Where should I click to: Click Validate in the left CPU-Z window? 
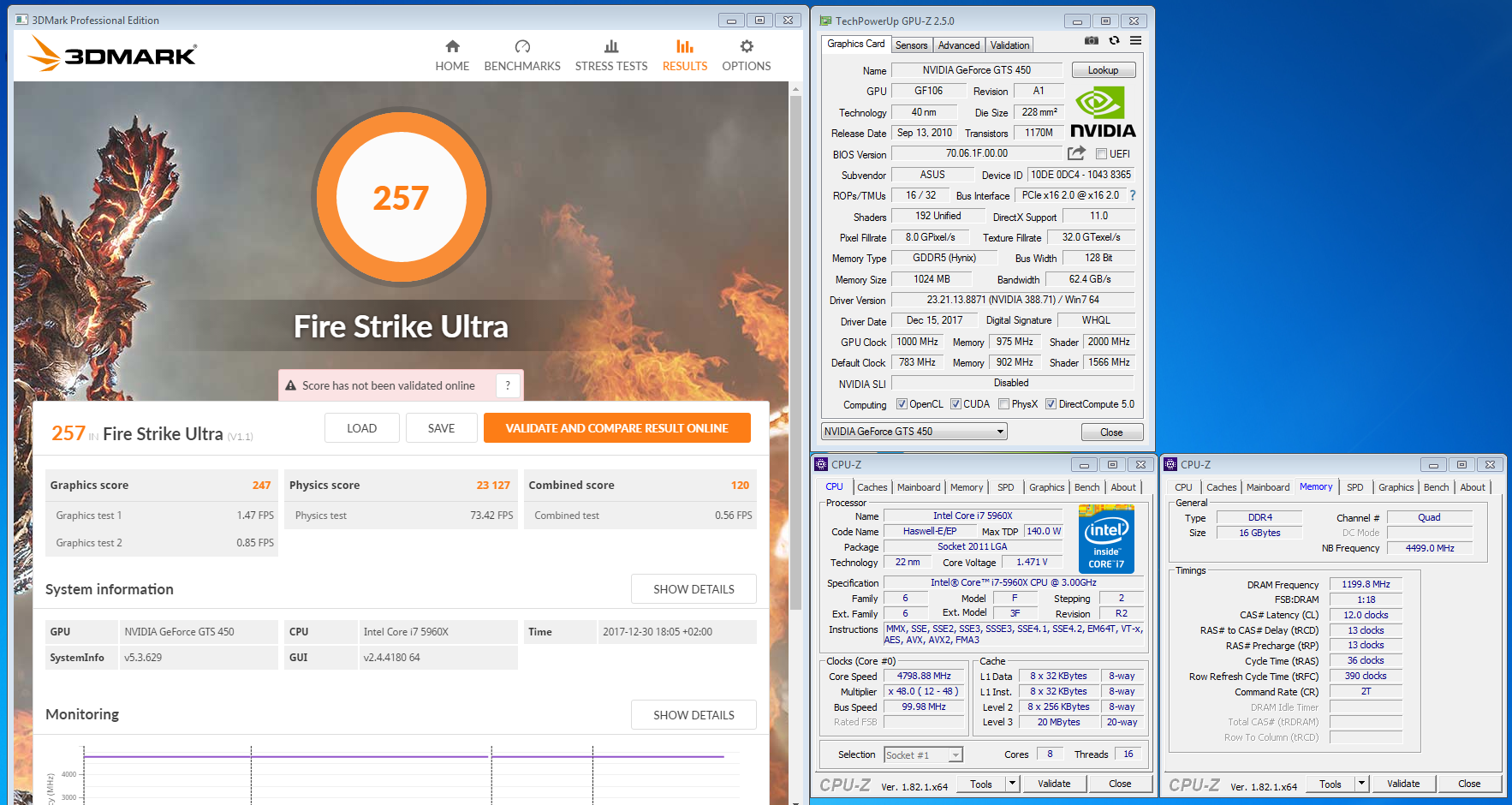1054,784
